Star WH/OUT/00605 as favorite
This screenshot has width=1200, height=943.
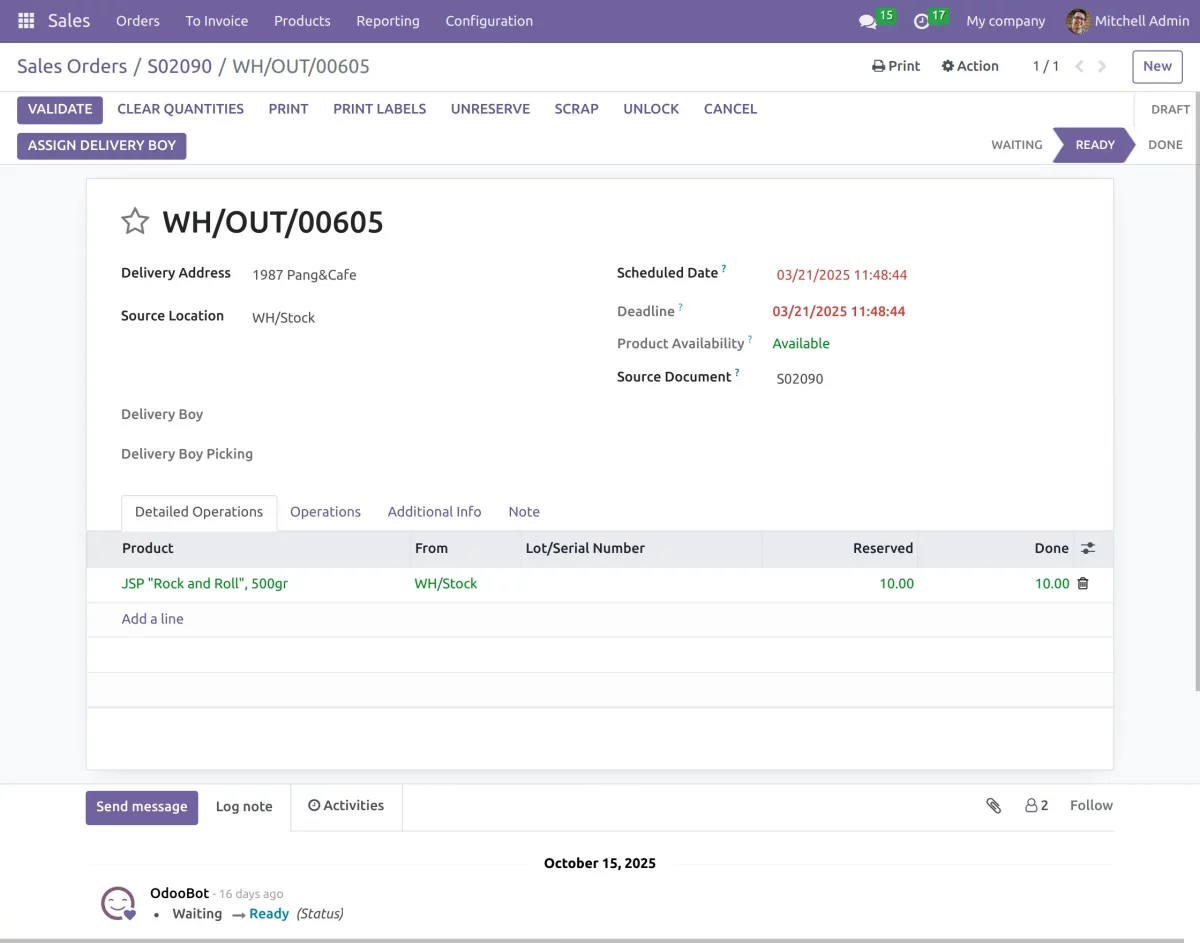(x=135, y=221)
